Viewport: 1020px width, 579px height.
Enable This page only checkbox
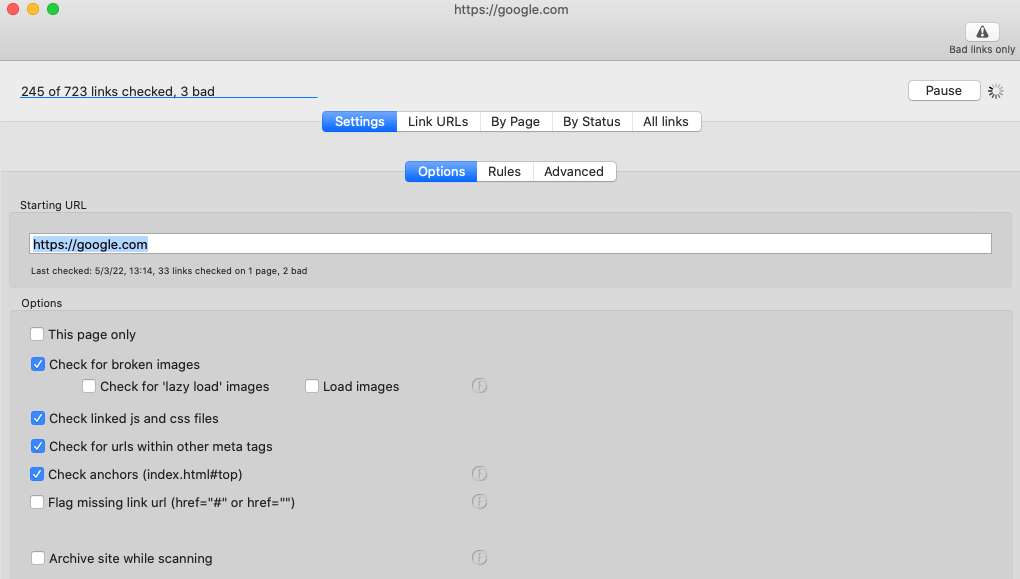(x=37, y=334)
